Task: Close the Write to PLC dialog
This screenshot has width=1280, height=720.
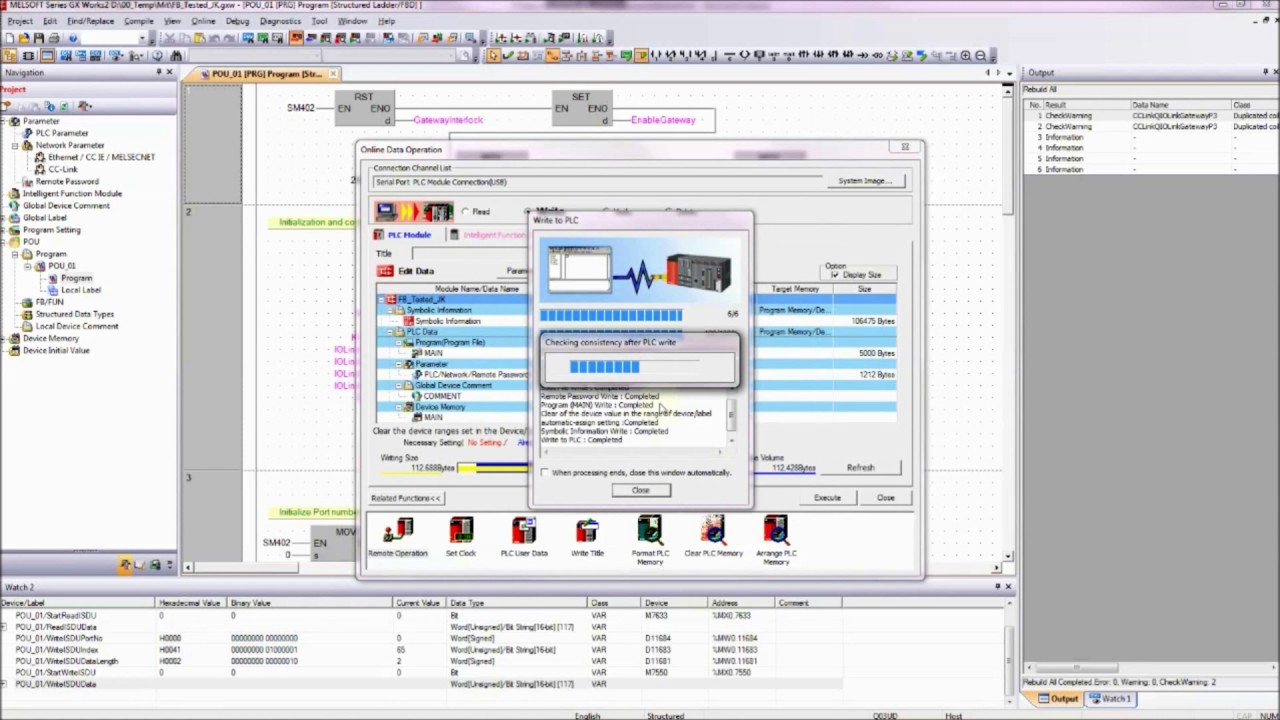Action: coord(640,491)
